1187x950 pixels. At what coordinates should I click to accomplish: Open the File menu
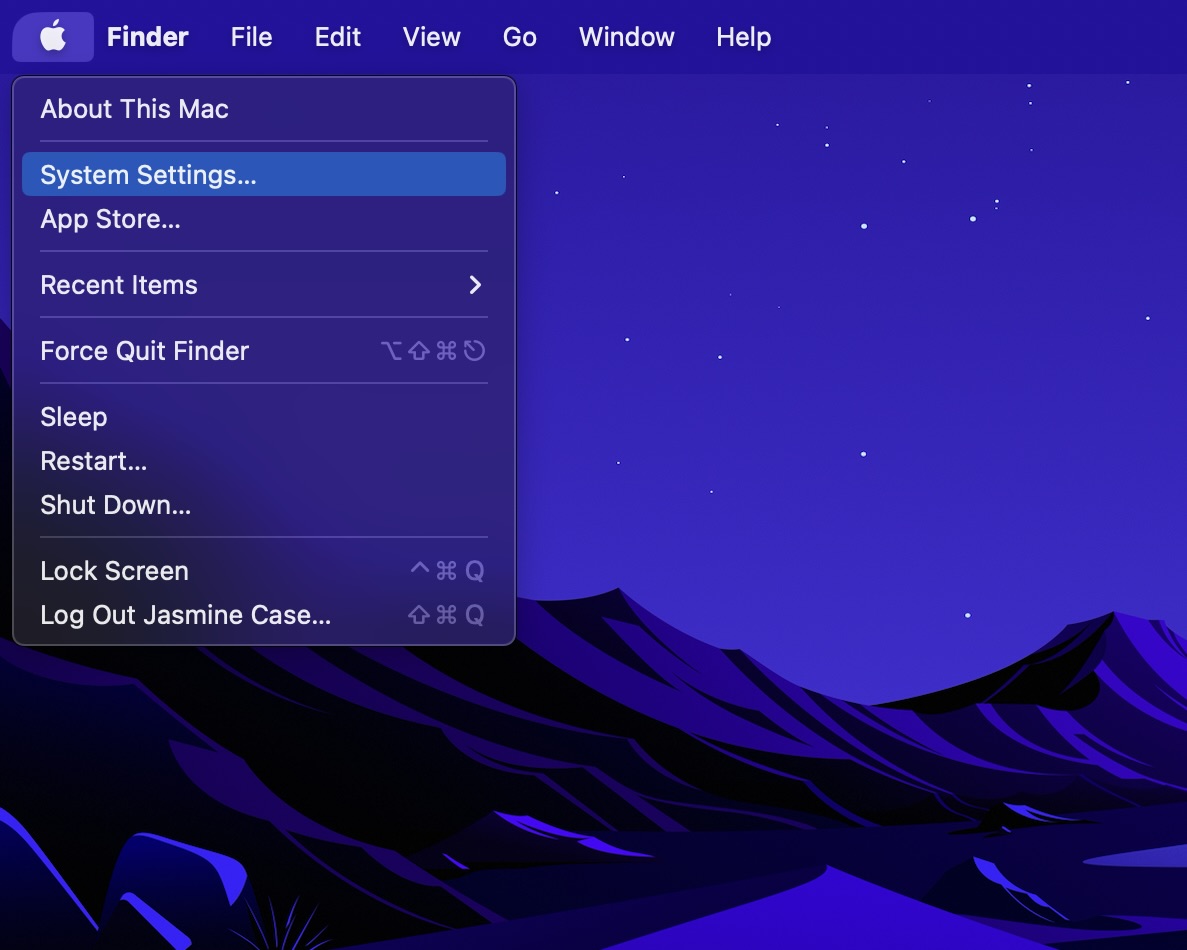[251, 36]
